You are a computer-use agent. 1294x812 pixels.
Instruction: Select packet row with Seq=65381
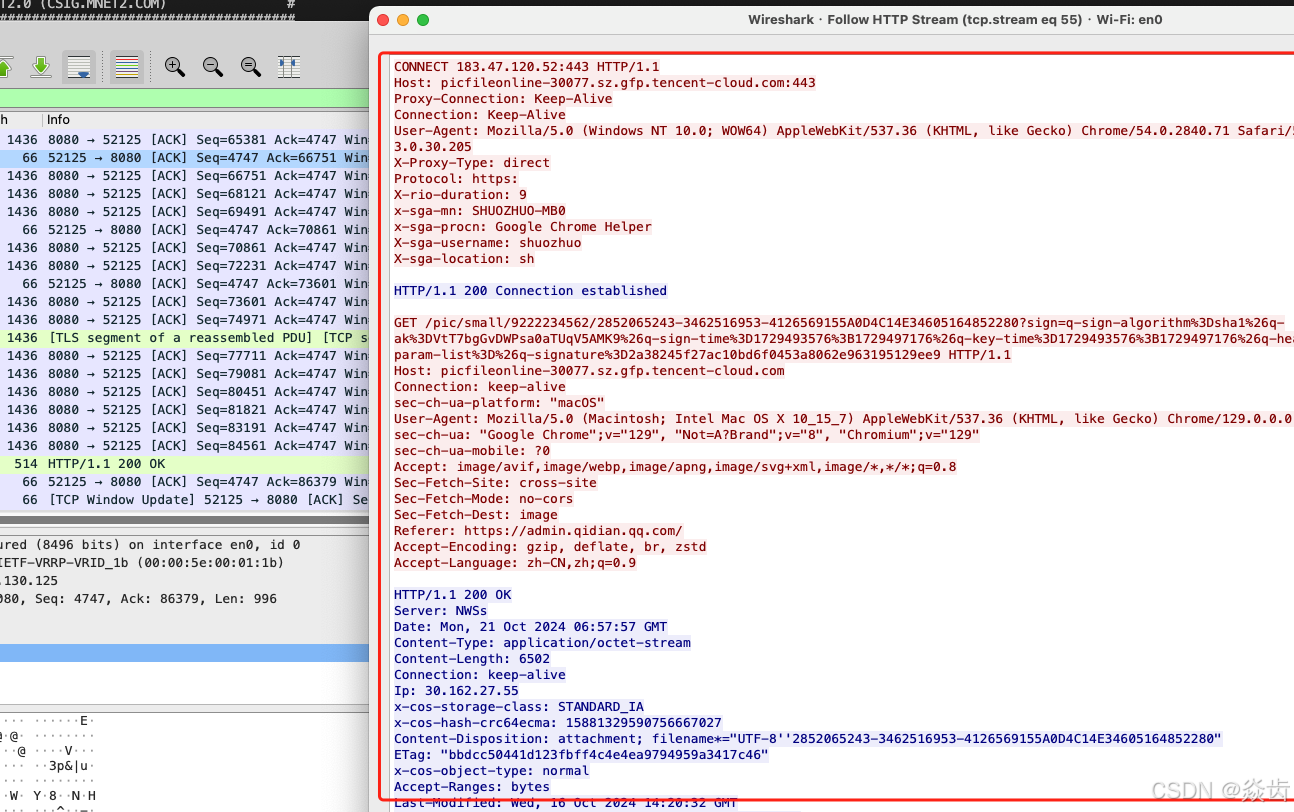[x=184, y=140]
